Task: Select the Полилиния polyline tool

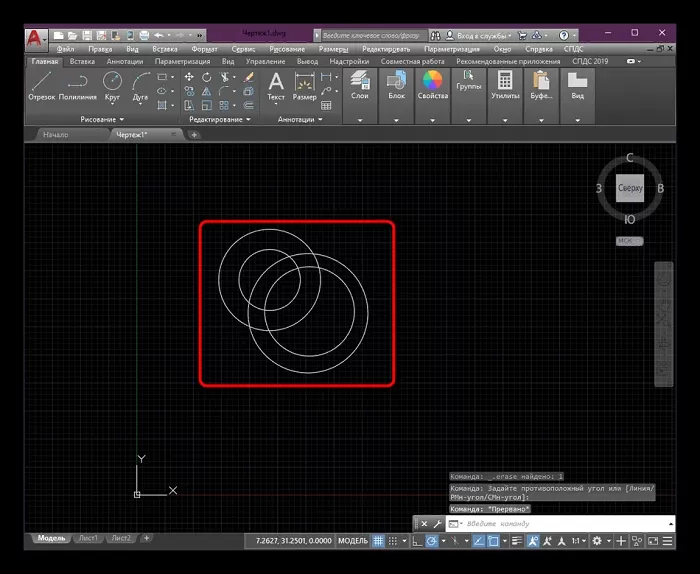Action: [x=77, y=86]
